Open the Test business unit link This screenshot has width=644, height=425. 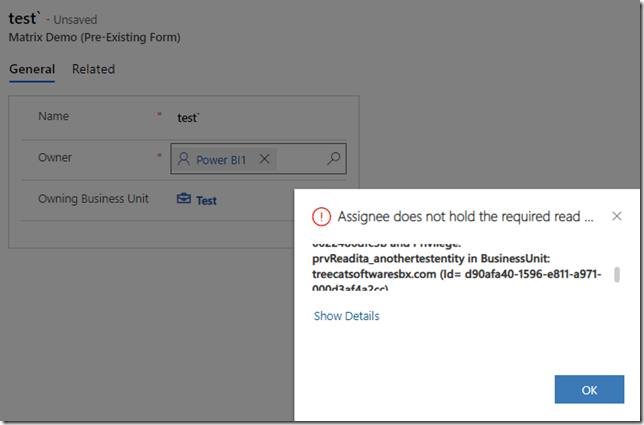(206, 200)
